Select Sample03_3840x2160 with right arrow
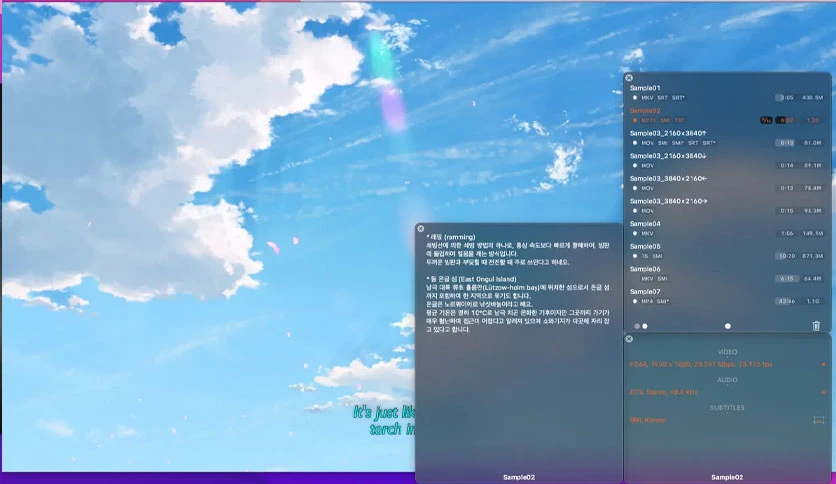This screenshot has width=836, height=484. tap(668, 201)
